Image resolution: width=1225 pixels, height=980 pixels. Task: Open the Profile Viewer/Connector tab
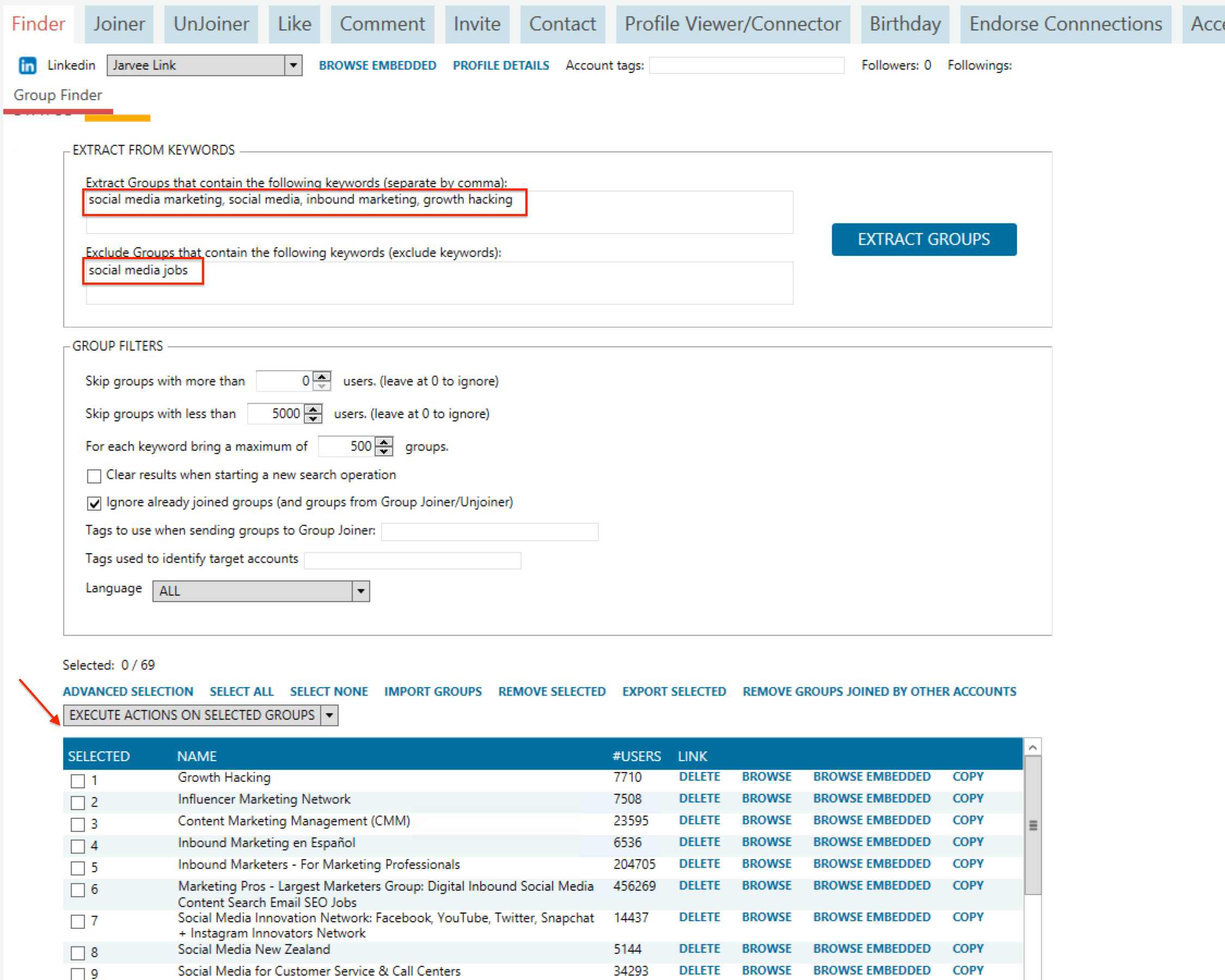(x=732, y=24)
